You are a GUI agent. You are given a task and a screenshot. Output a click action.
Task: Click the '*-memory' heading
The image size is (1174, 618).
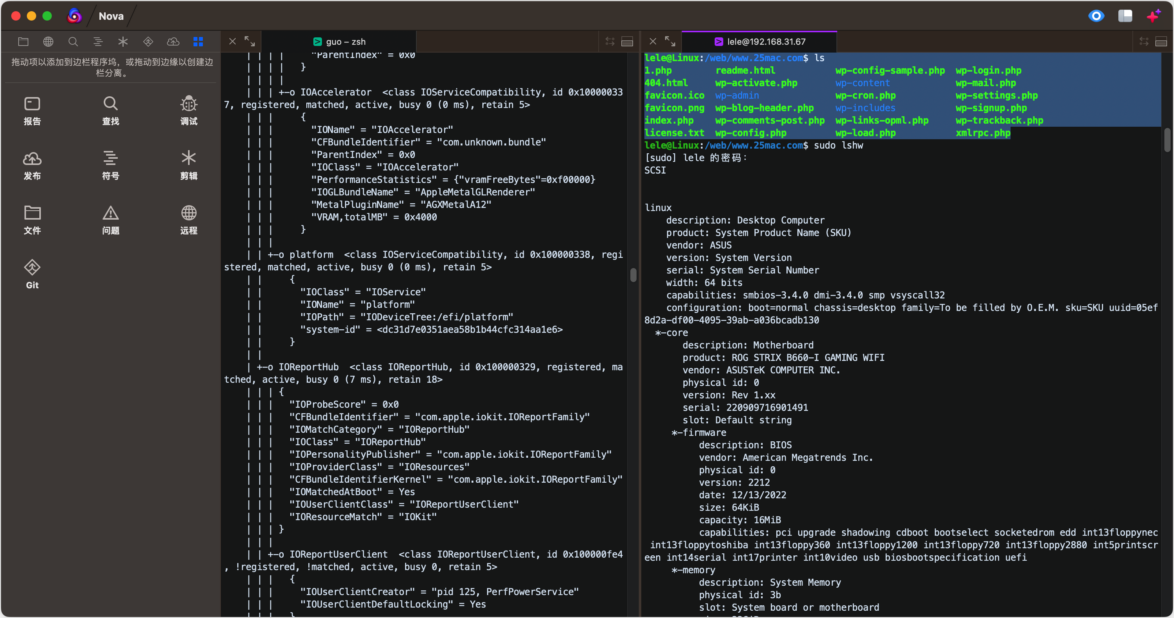click(x=693, y=570)
